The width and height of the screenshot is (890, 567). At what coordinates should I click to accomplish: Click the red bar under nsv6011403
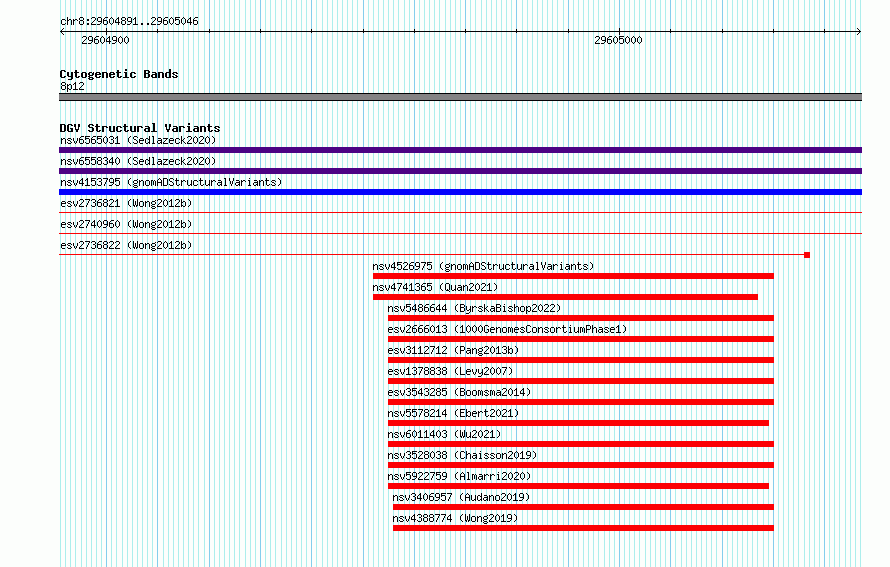pyautogui.click(x=581, y=444)
